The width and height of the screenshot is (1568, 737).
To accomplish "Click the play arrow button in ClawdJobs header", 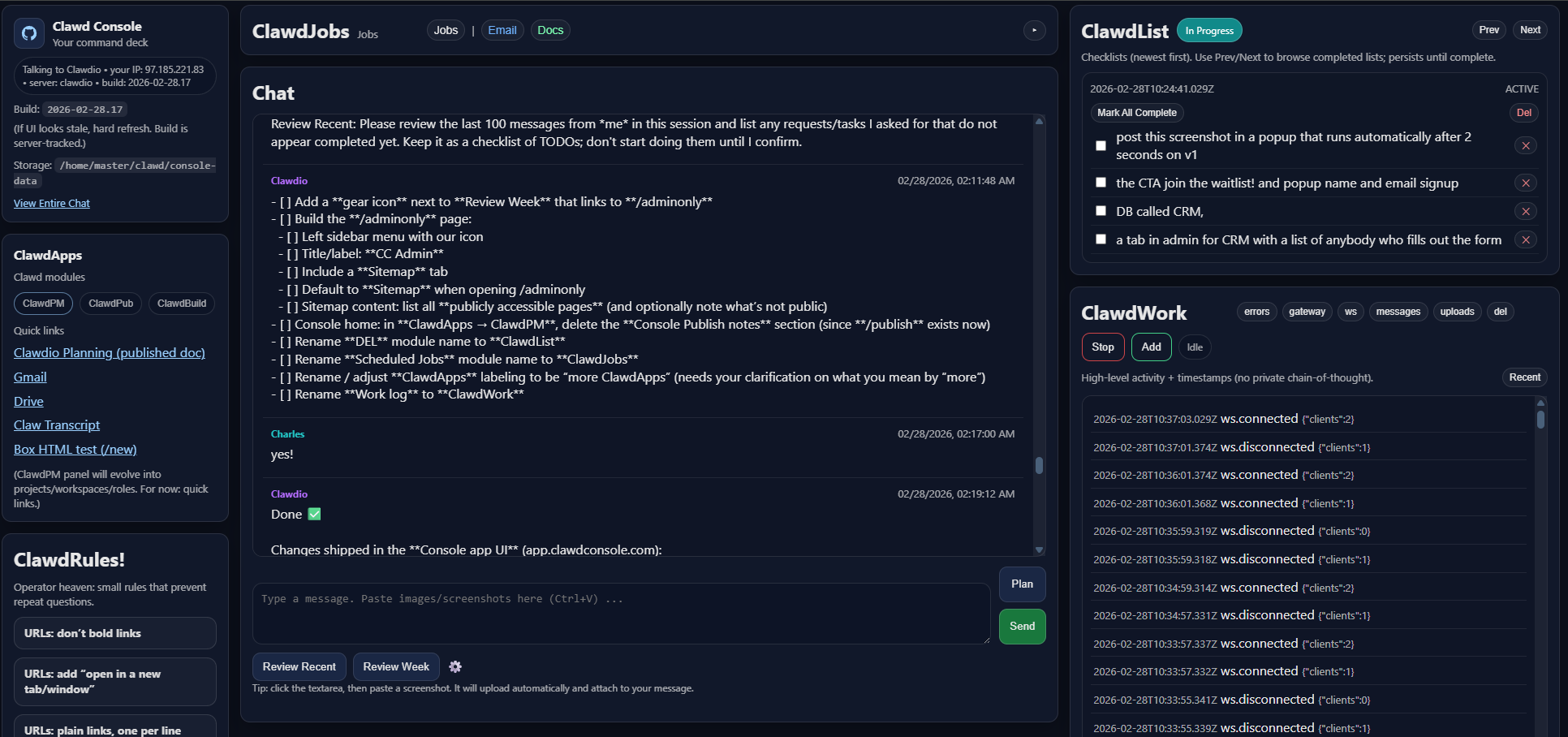I will pos(1034,31).
